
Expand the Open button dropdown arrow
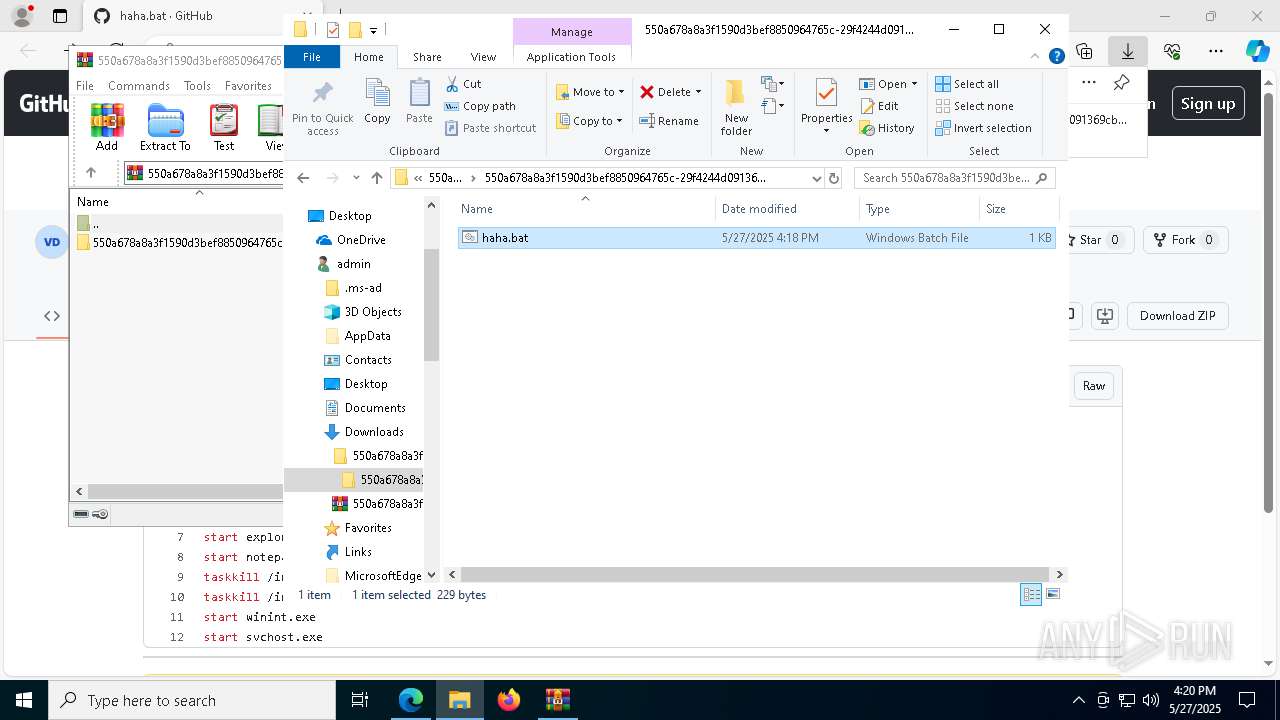pyautogui.click(x=914, y=84)
